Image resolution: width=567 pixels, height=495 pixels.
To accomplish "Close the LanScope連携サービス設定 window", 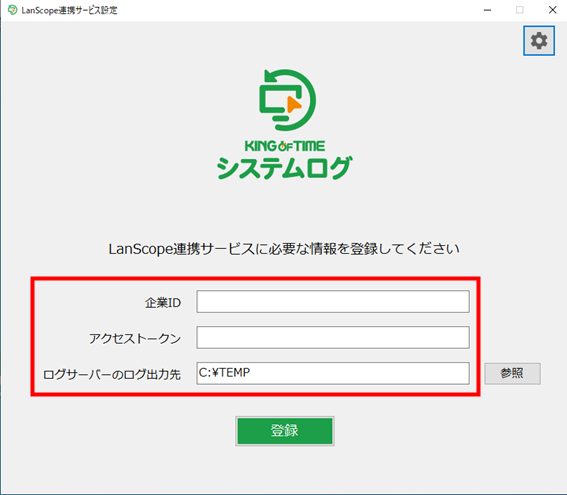I will click(x=552, y=10).
